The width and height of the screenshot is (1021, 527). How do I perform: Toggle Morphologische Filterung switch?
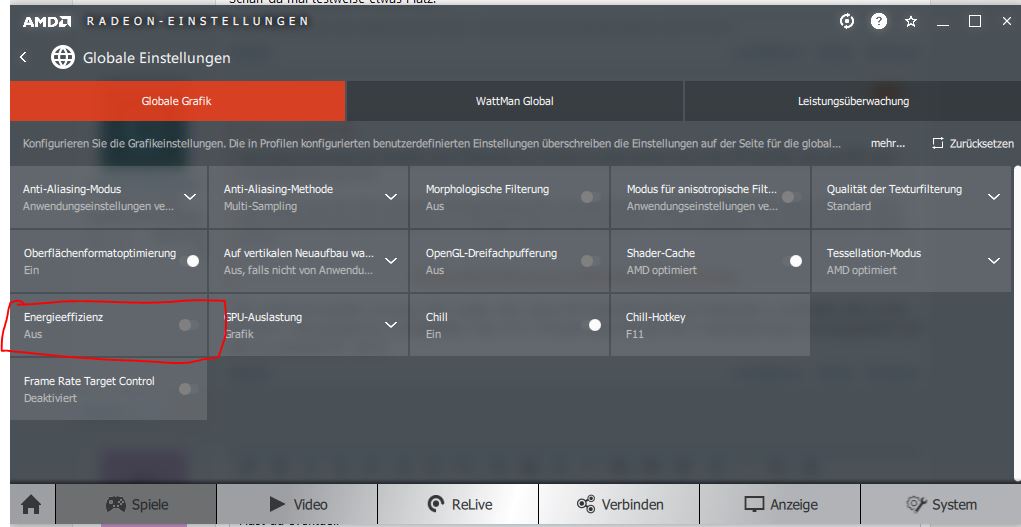tap(590, 197)
